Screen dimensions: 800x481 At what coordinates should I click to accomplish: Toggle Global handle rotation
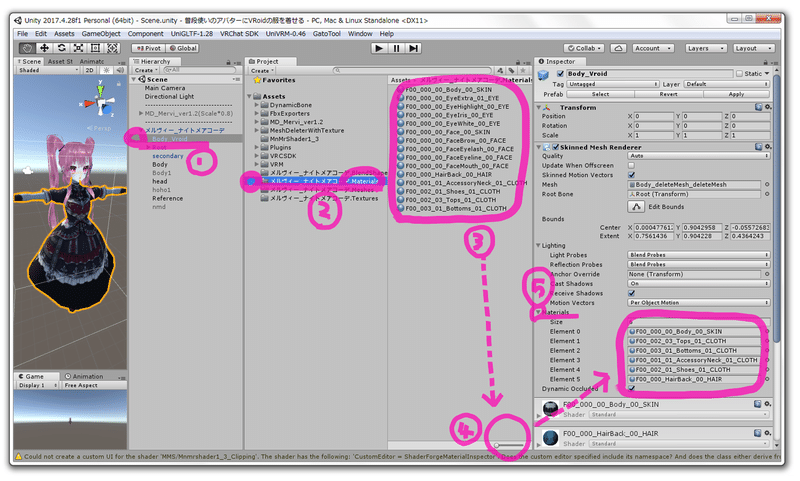point(183,48)
